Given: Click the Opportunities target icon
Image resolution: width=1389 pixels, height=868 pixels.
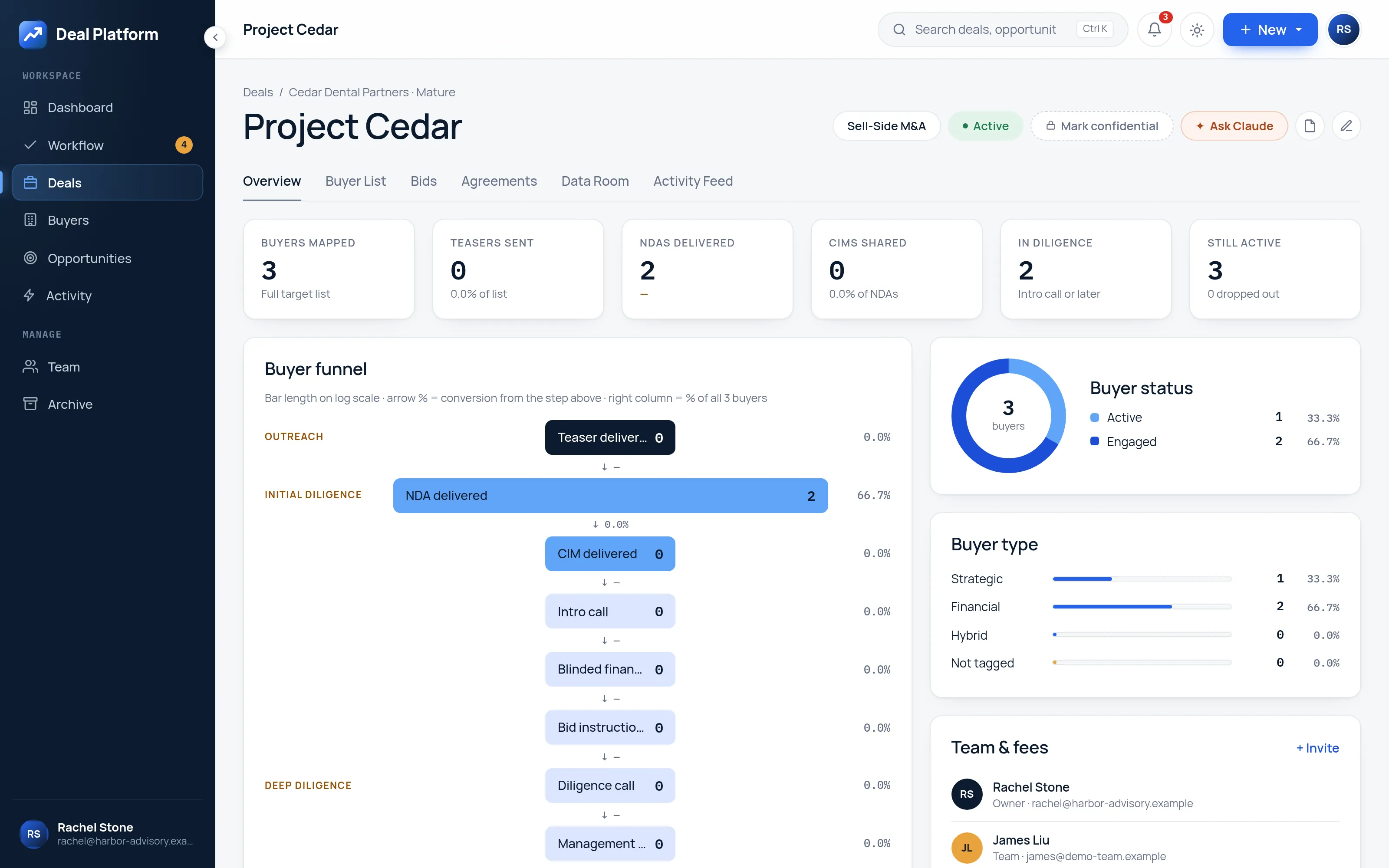Looking at the screenshot, I should 30,258.
